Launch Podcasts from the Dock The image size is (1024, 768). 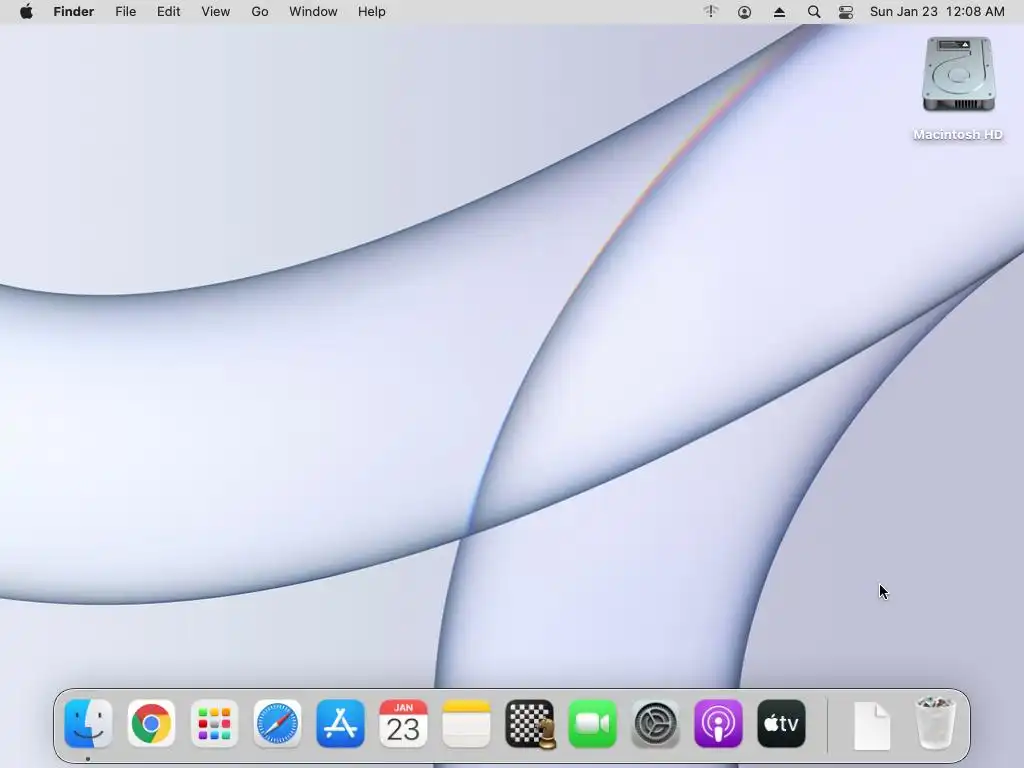[718, 724]
